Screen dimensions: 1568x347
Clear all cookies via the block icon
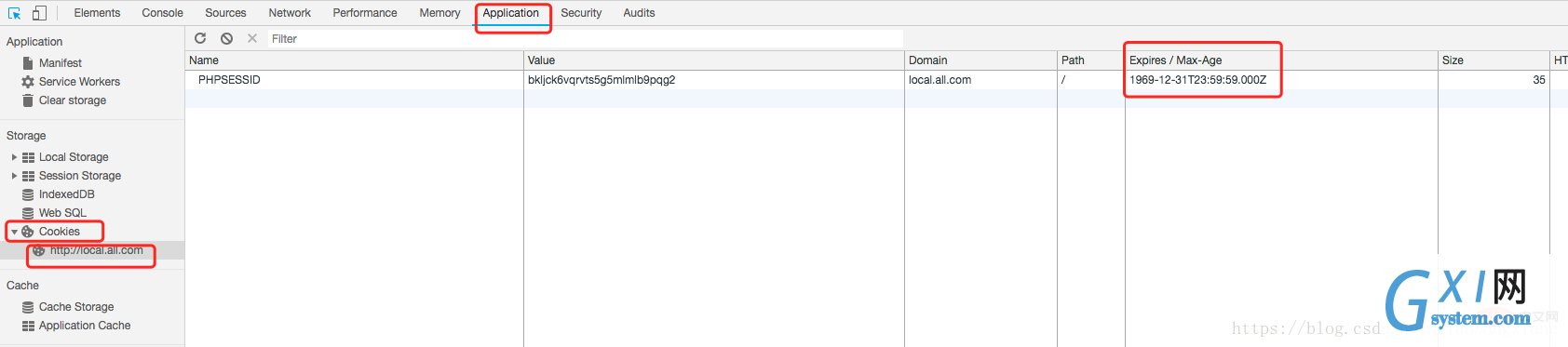click(226, 38)
